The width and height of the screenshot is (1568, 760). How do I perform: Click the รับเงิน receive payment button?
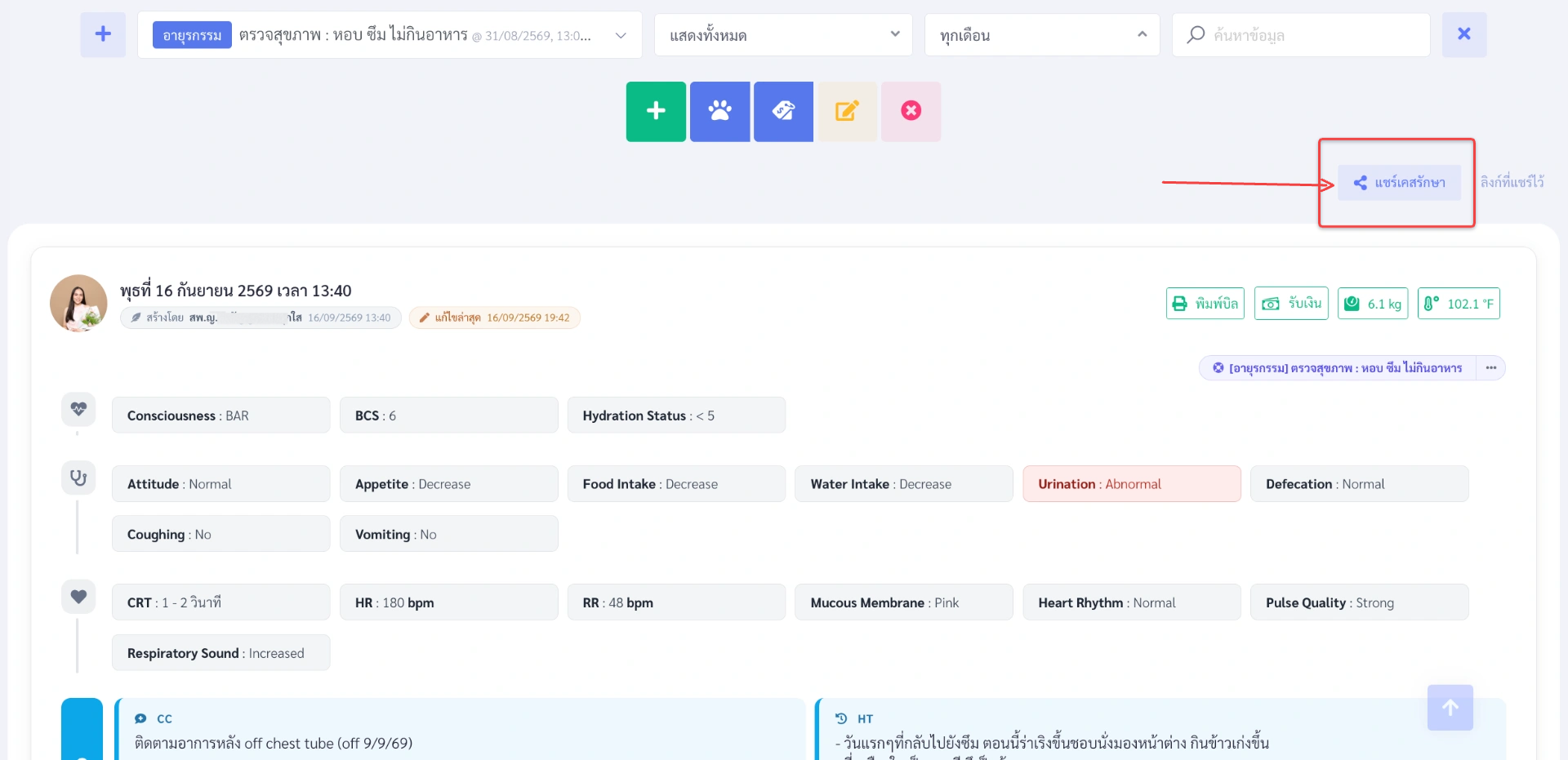(1291, 304)
